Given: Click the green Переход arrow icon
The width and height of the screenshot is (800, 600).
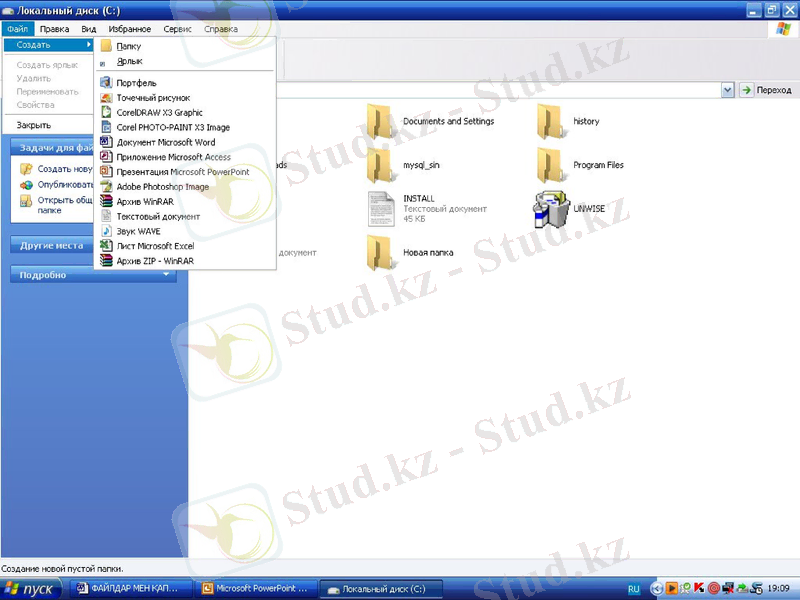Looking at the screenshot, I should pyautogui.click(x=746, y=90).
